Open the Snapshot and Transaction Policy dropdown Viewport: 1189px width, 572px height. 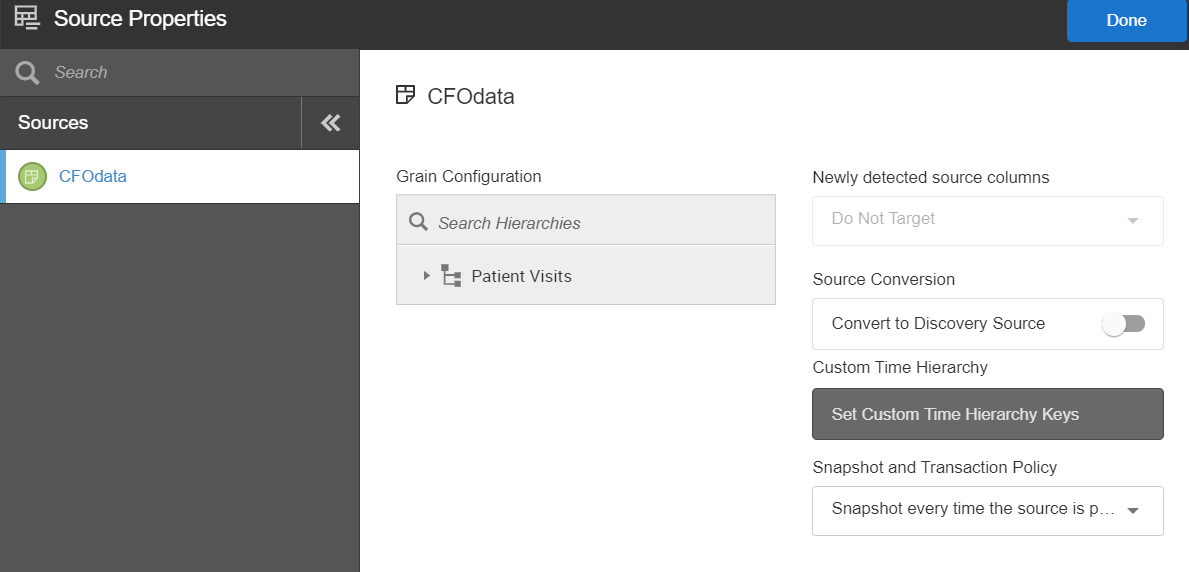point(986,510)
